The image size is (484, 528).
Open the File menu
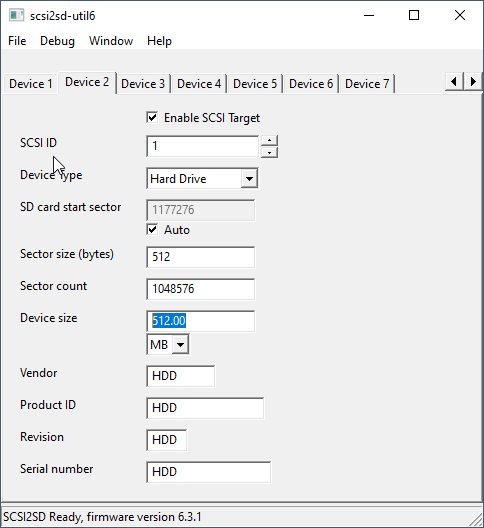pos(17,41)
